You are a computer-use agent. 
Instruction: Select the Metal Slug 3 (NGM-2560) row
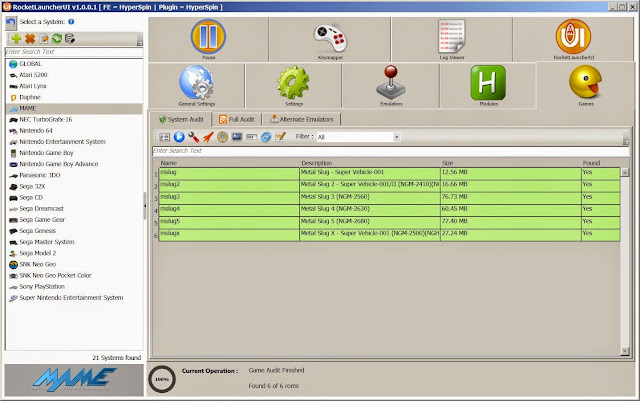(389, 198)
